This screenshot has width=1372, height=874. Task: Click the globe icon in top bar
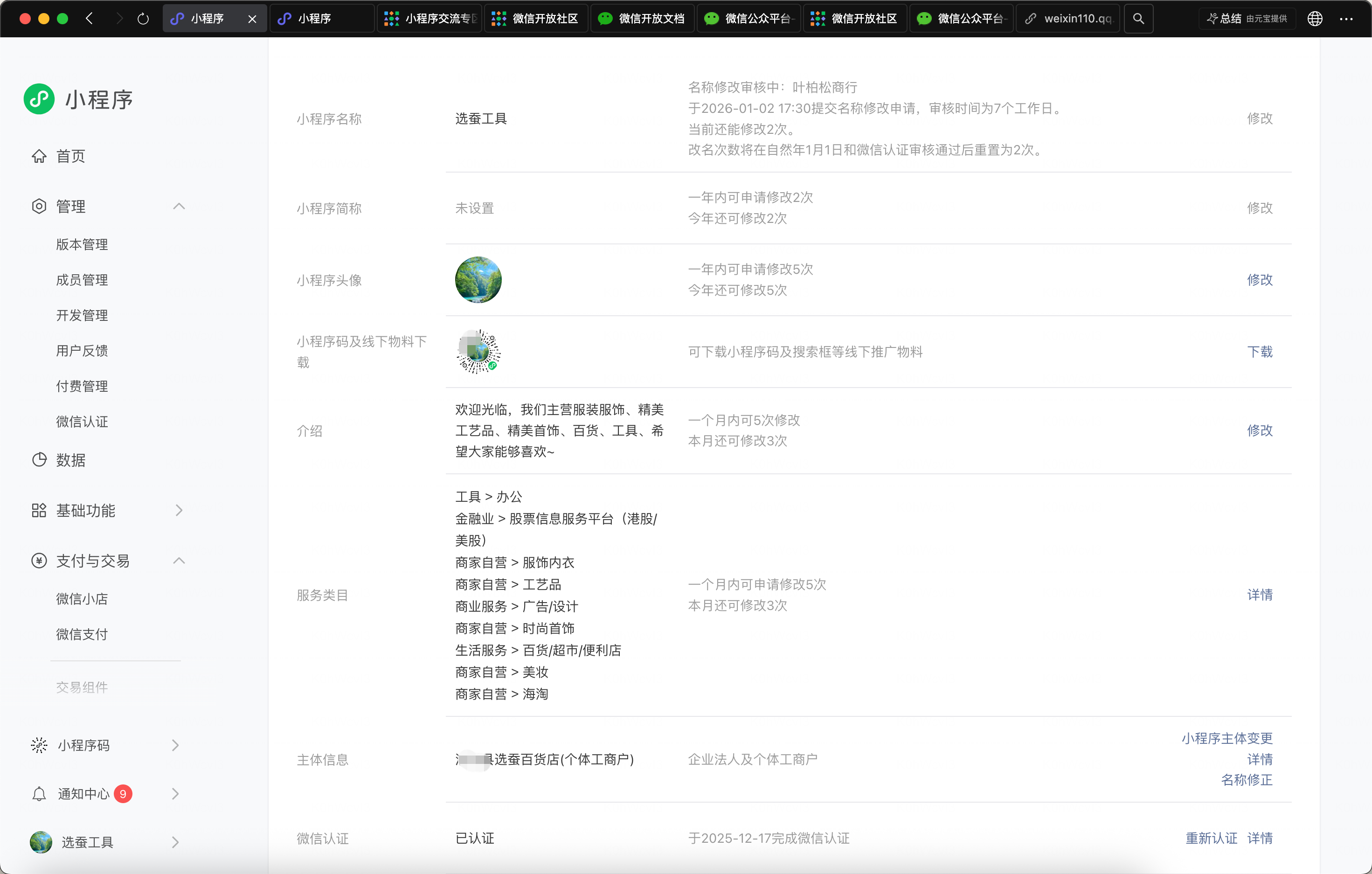(x=1315, y=19)
